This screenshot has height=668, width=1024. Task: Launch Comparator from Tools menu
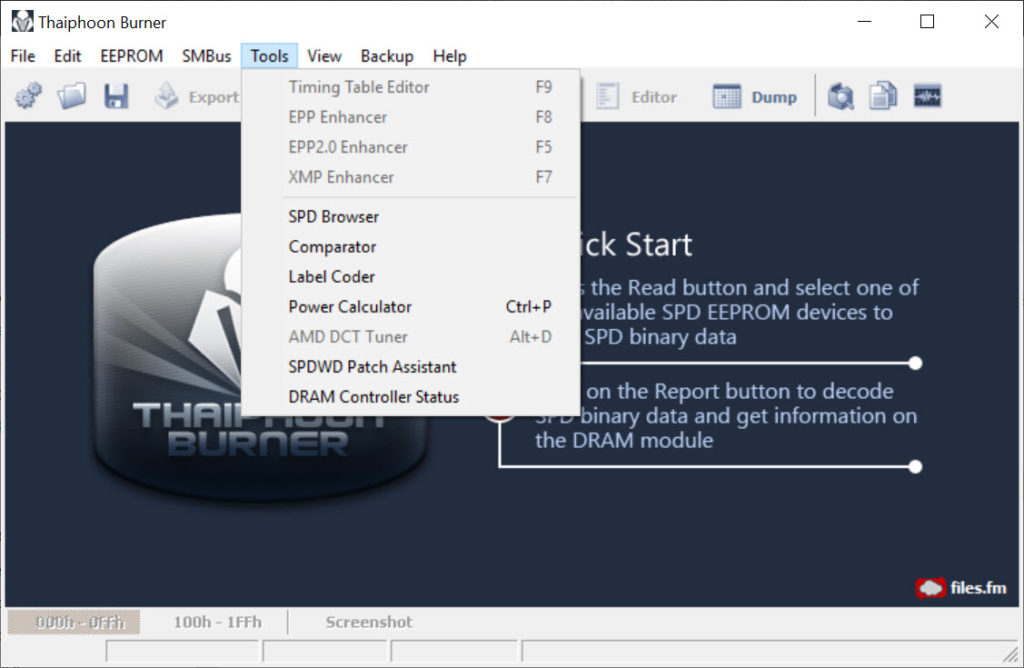(411, 247)
